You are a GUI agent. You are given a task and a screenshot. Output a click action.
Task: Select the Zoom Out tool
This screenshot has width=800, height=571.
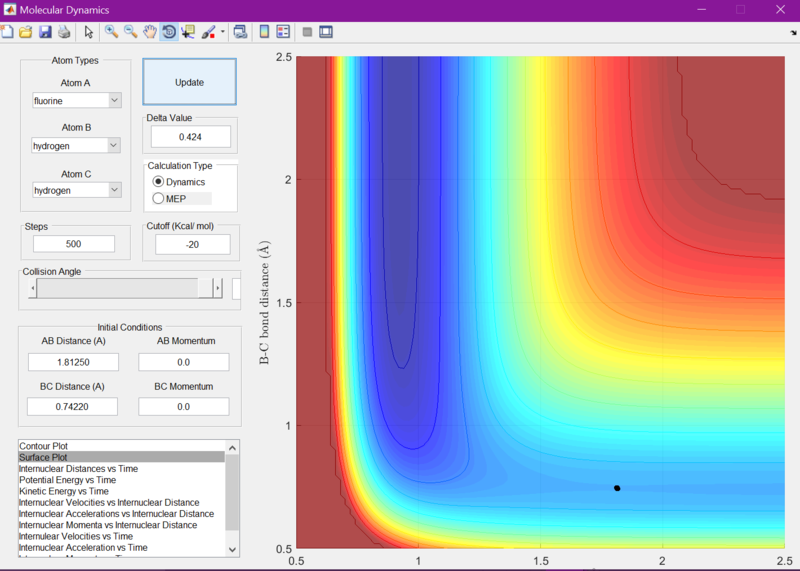pyautogui.click(x=131, y=32)
